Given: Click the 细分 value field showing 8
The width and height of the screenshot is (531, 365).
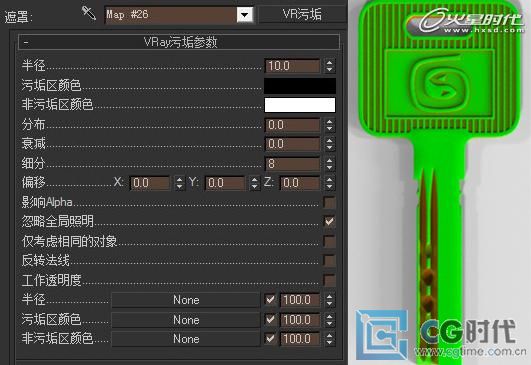Looking at the screenshot, I should [x=292, y=164].
